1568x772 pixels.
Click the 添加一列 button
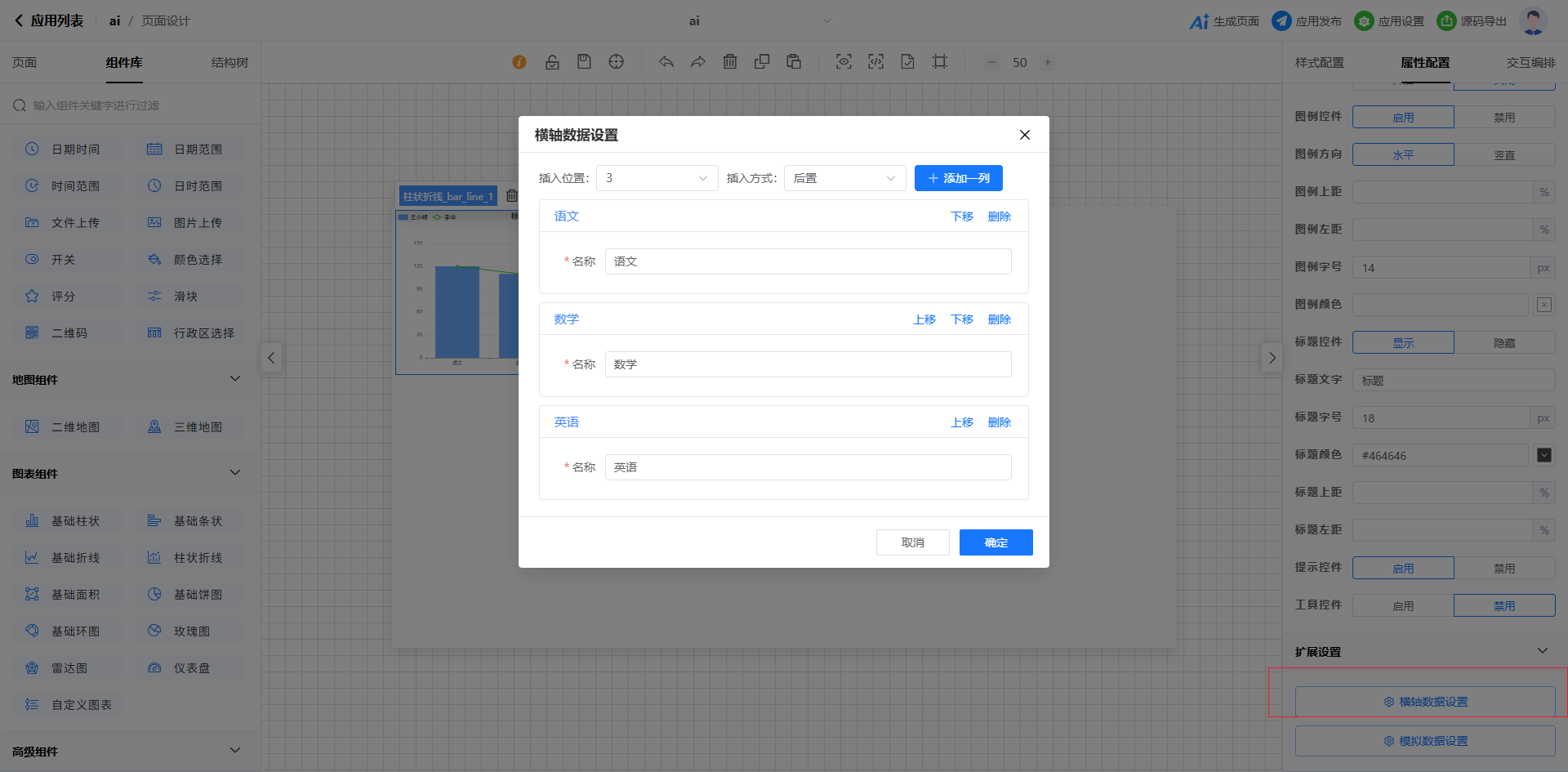958,178
